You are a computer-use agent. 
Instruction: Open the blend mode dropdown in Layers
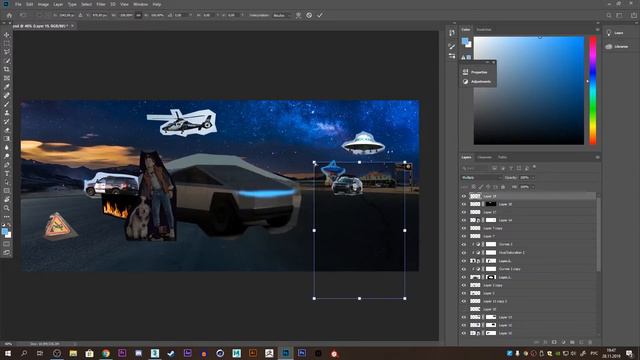(x=481, y=178)
